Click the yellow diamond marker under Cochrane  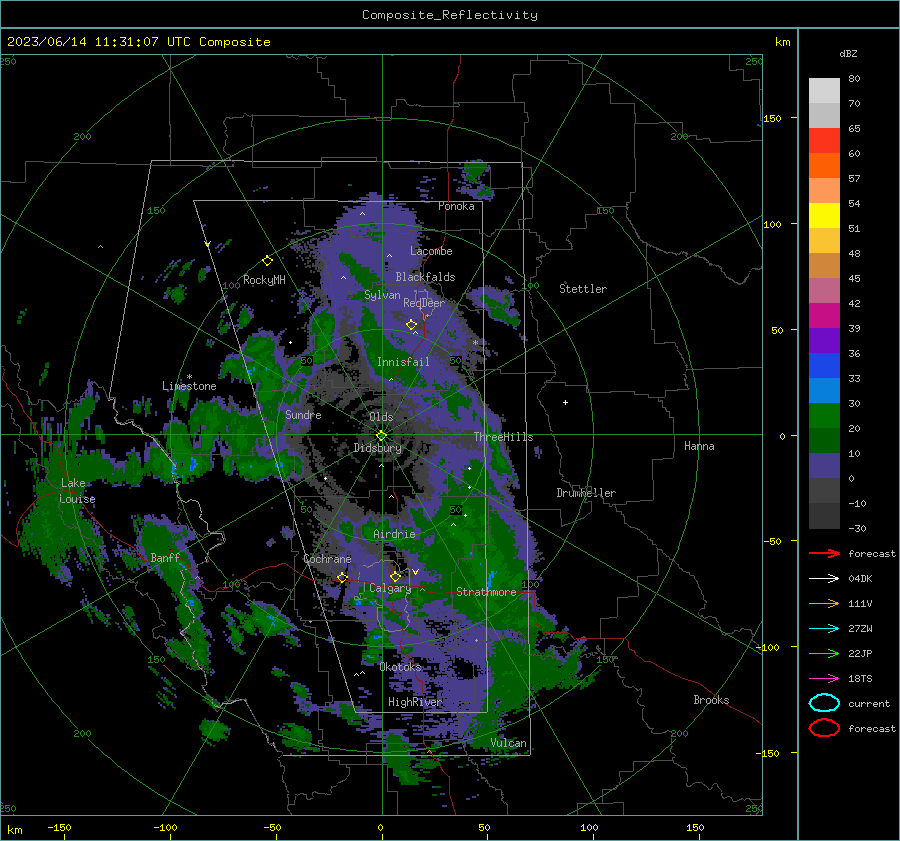coord(342,577)
